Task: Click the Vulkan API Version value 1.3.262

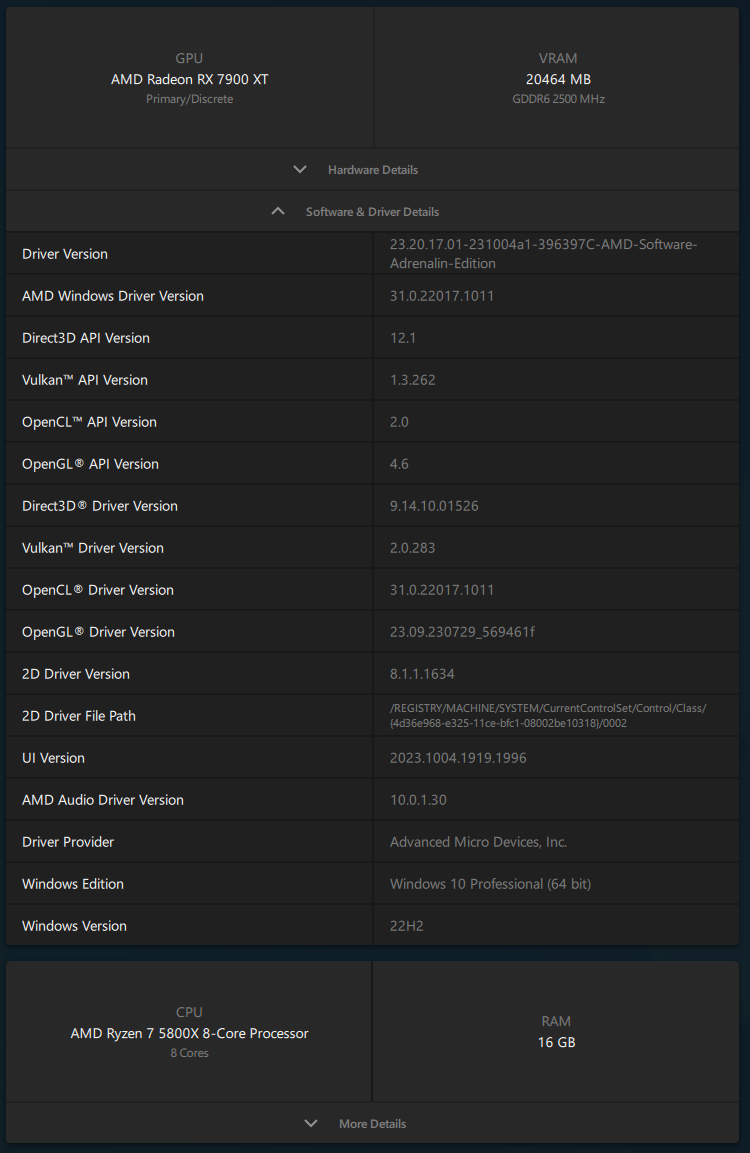Action: tap(412, 380)
